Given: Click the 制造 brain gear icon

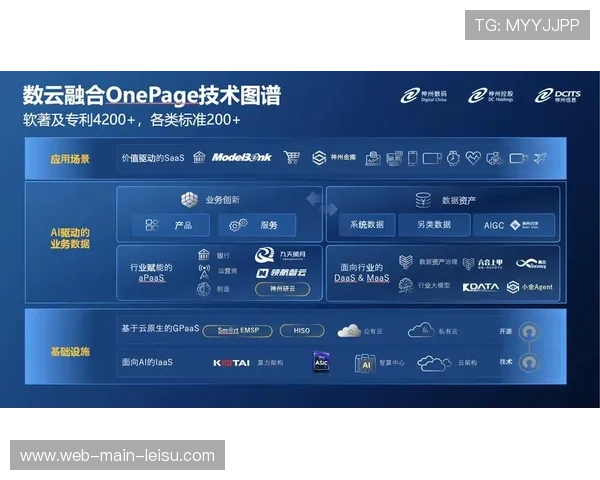Looking at the screenshot, I should click(x=204, y=289).
